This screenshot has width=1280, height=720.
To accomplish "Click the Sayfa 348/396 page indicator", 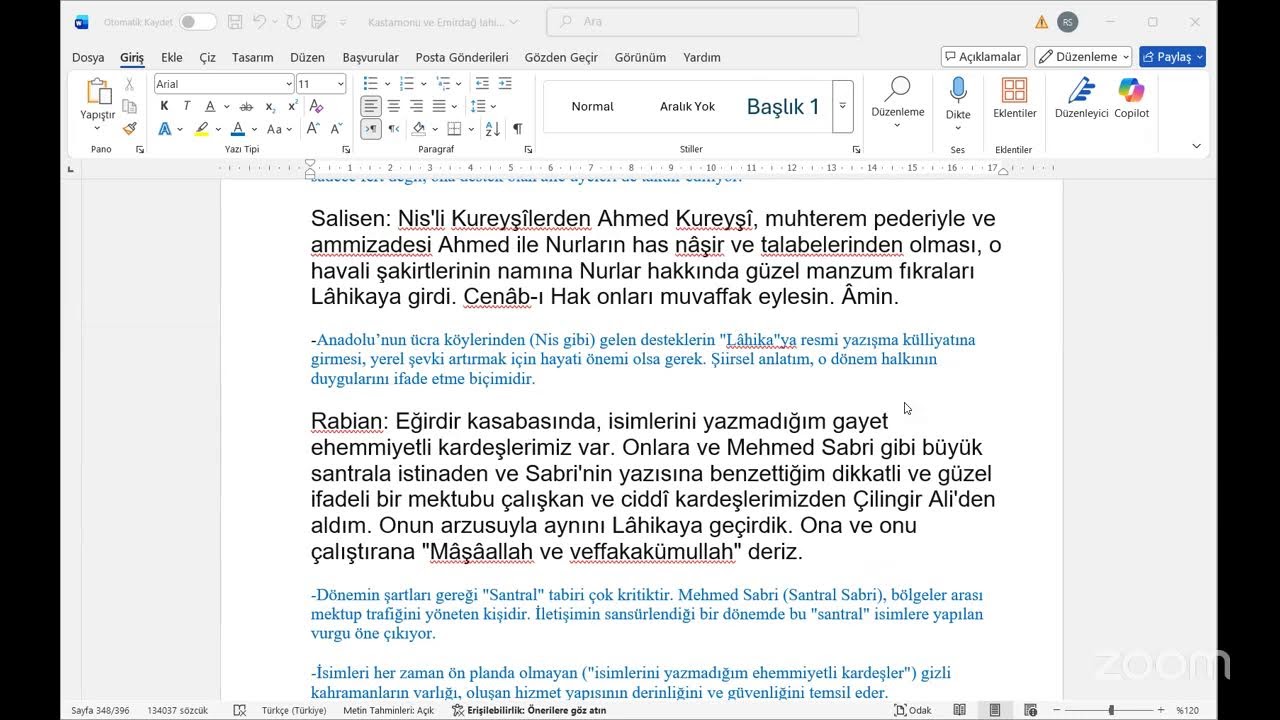I will (x=100, y=710).
